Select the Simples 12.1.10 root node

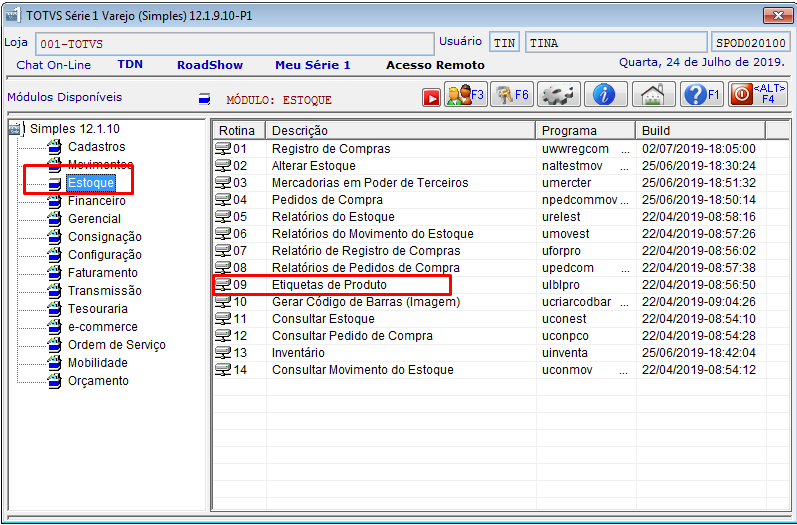(x=75, y=129)
